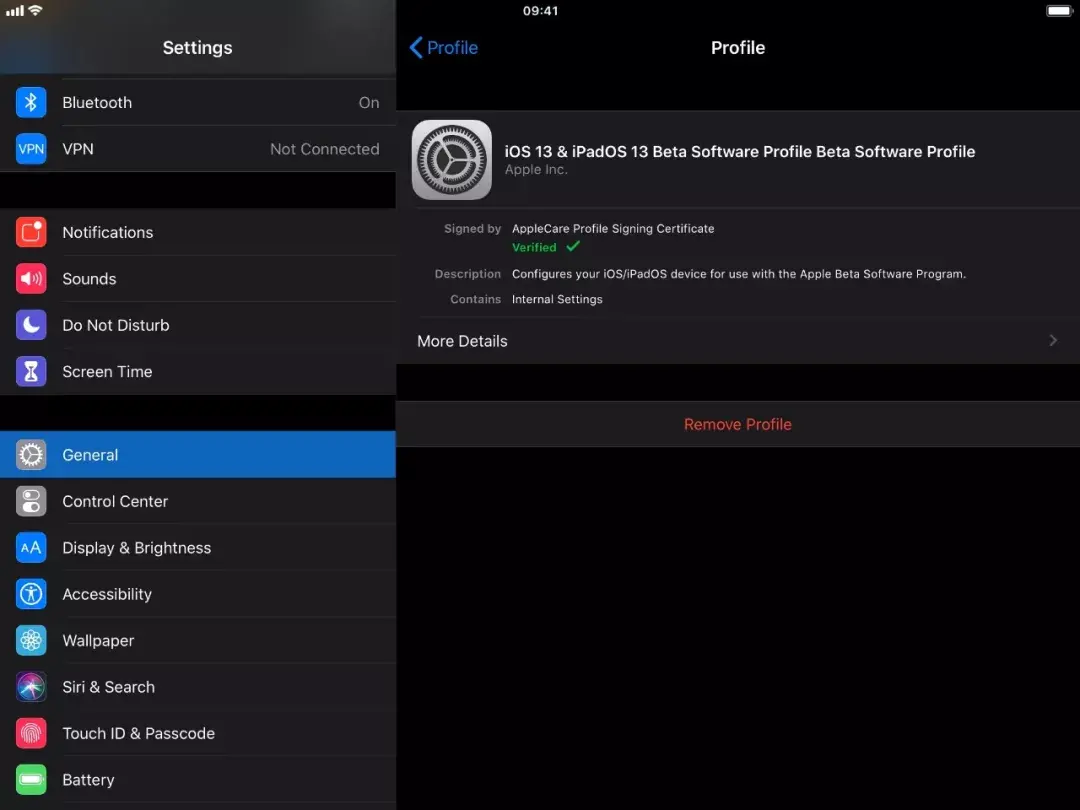Tap the Signed by label
This screenshot has width=1080, height=810.
(x=472, y=229)
